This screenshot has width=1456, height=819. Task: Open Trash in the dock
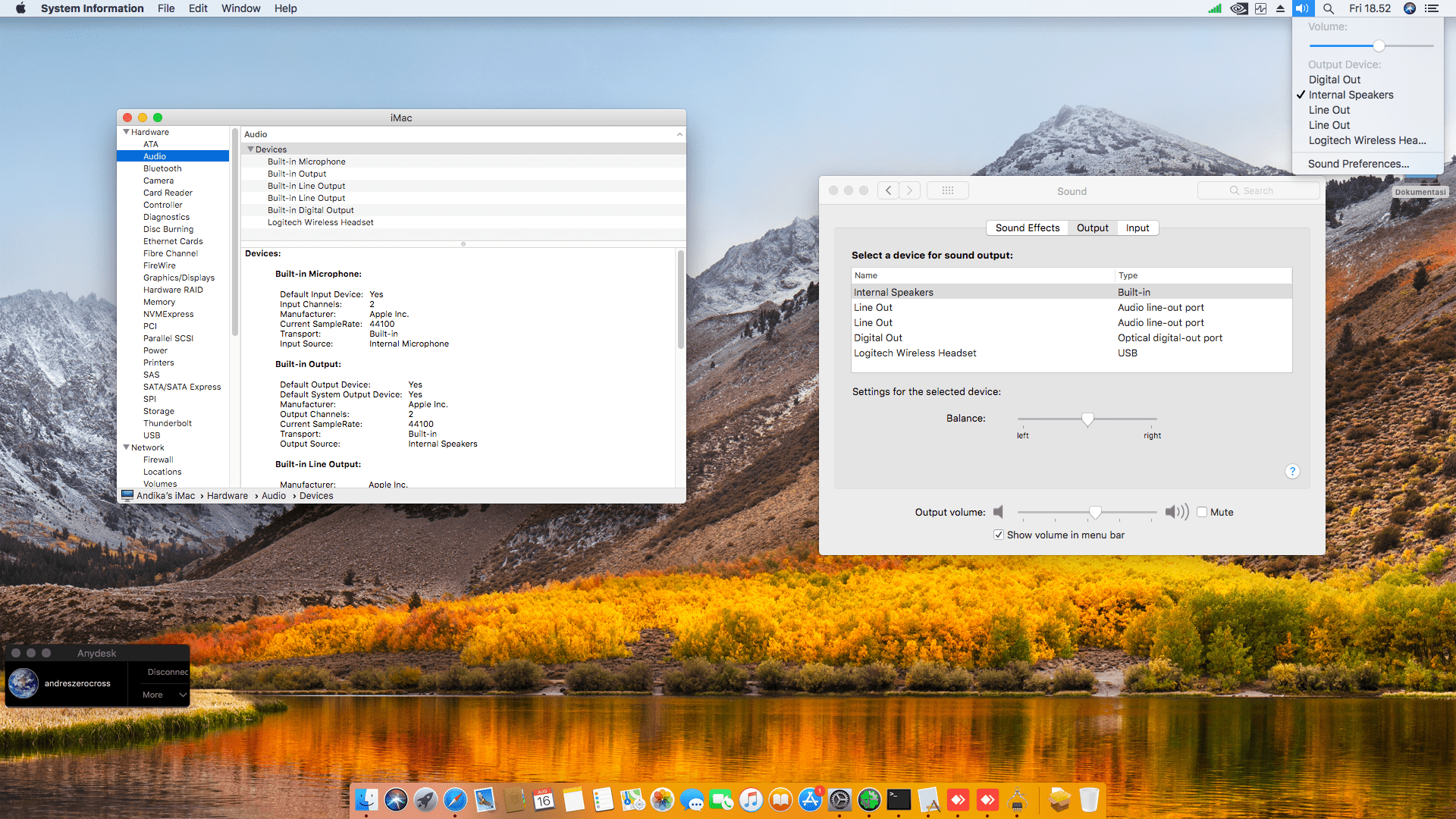click(1089, 799)
